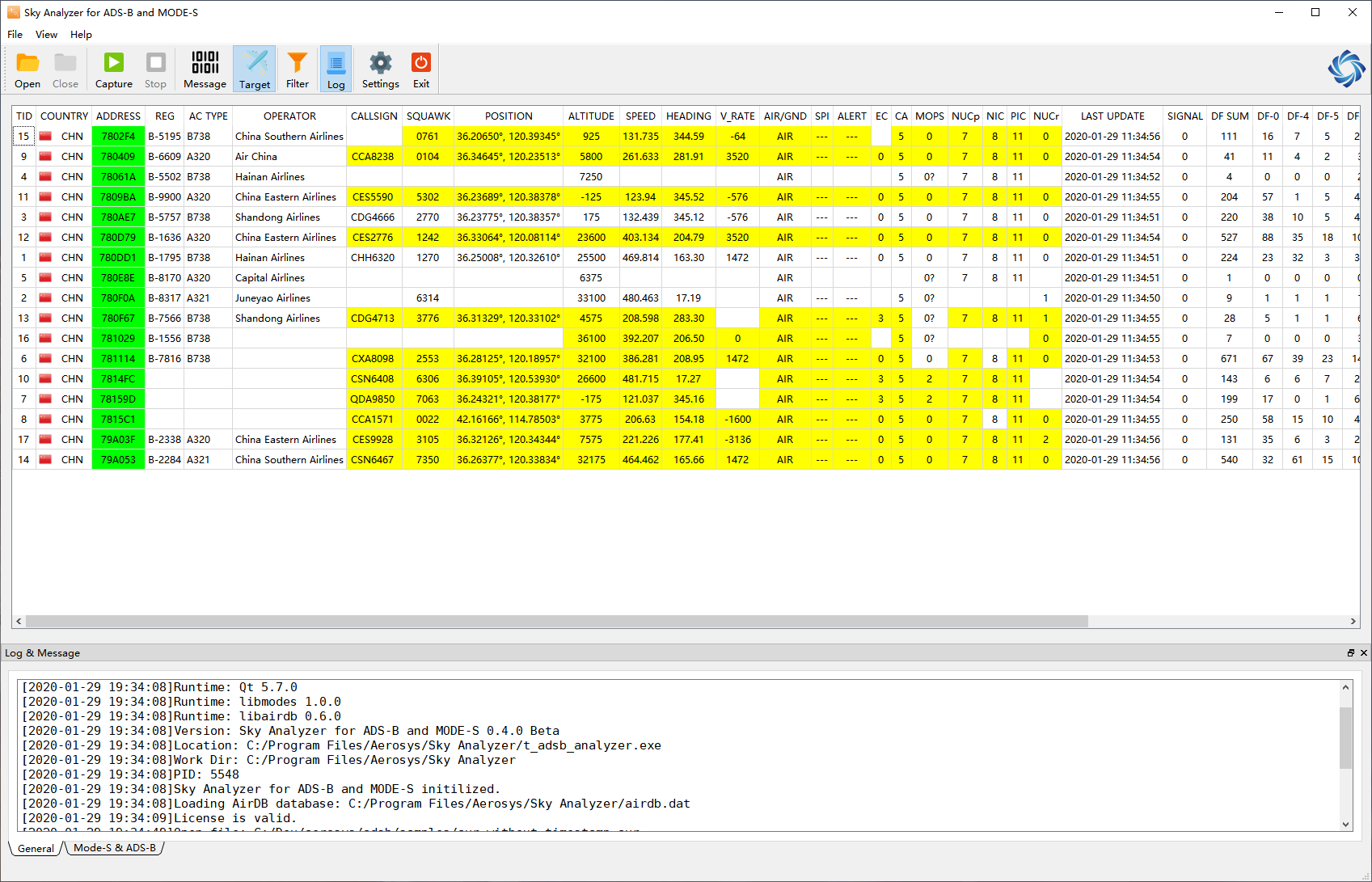
Task: Sort by the OPERATOR column header
Action: [289, 116]
